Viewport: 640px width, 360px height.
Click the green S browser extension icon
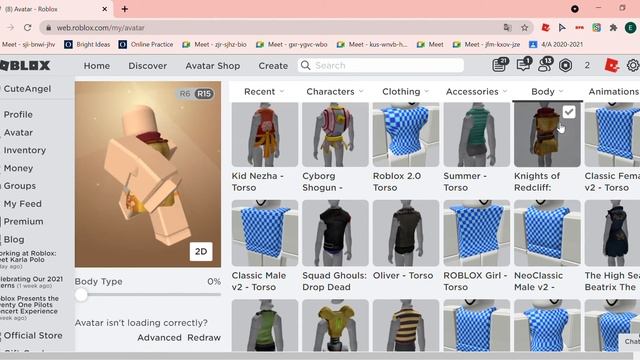596,28
